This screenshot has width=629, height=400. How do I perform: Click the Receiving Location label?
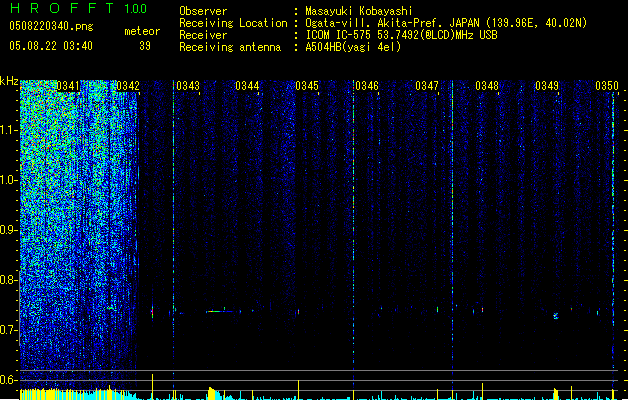coord(233,23)
